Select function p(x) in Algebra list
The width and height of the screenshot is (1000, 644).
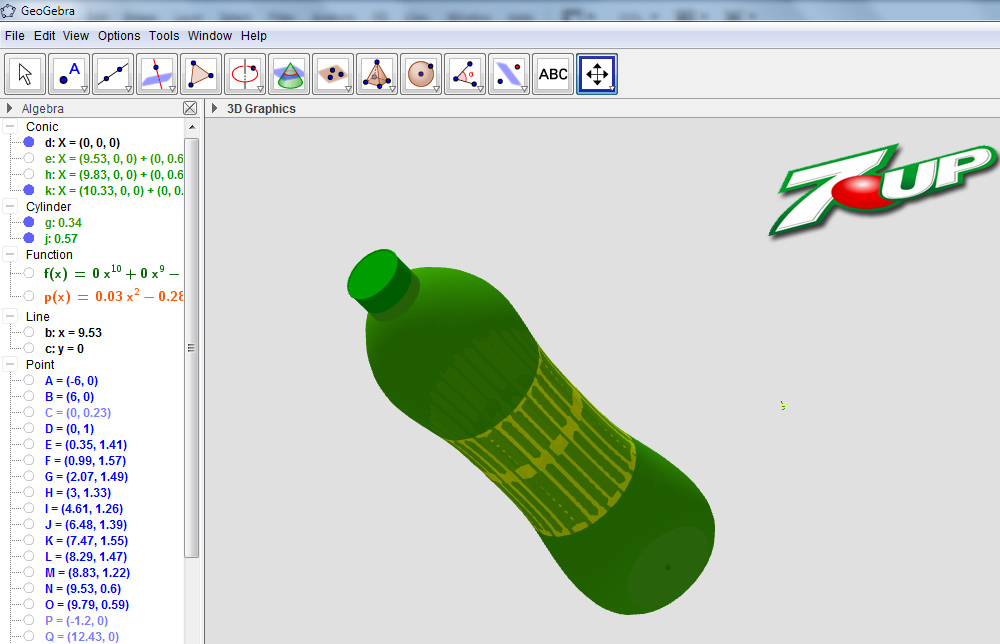click(x=114, y=296)
